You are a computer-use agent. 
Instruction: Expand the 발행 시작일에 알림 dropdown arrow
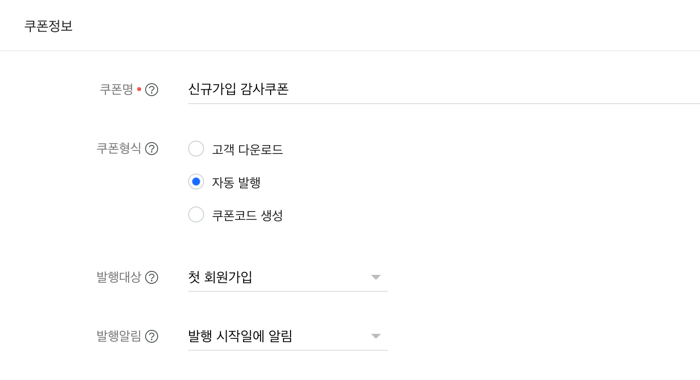[x=376, y=336]
